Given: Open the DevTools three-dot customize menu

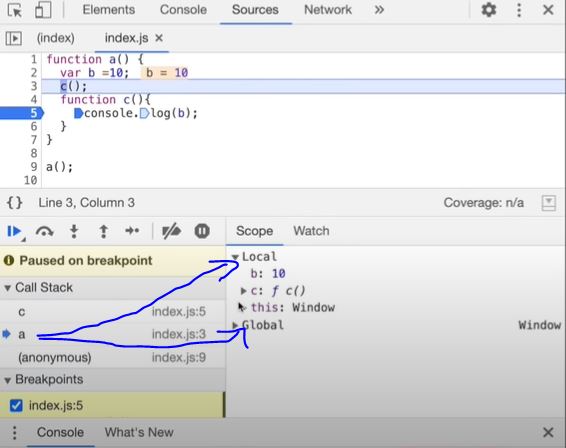Looking at the screenshot, I should pyautogui.click(x=519, y=10).
